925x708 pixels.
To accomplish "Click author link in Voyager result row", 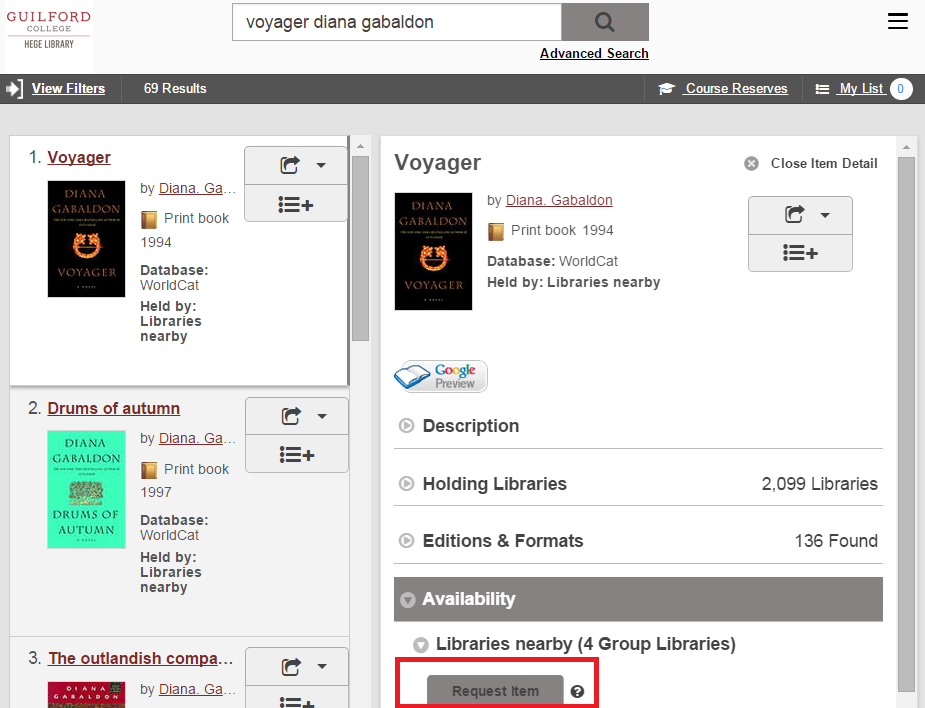I will pyautogui.click(x=197, y=188).
